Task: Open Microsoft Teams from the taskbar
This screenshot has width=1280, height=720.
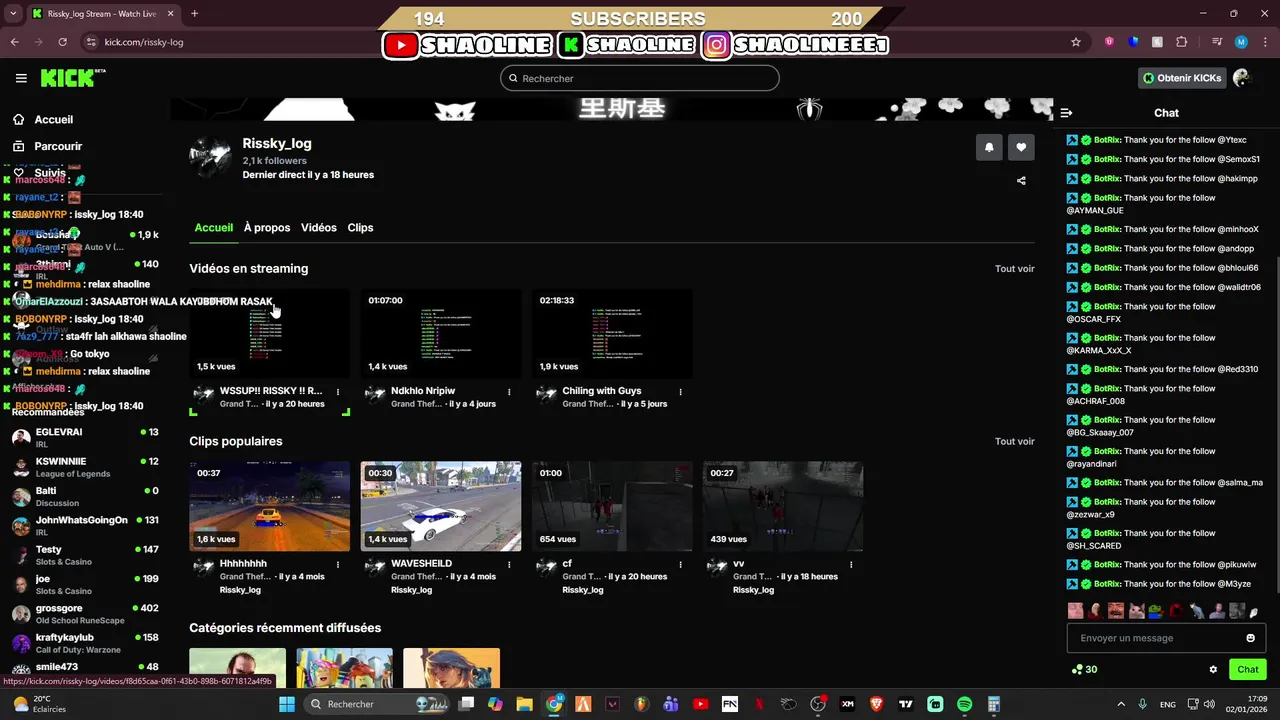Action: (671, 704)
